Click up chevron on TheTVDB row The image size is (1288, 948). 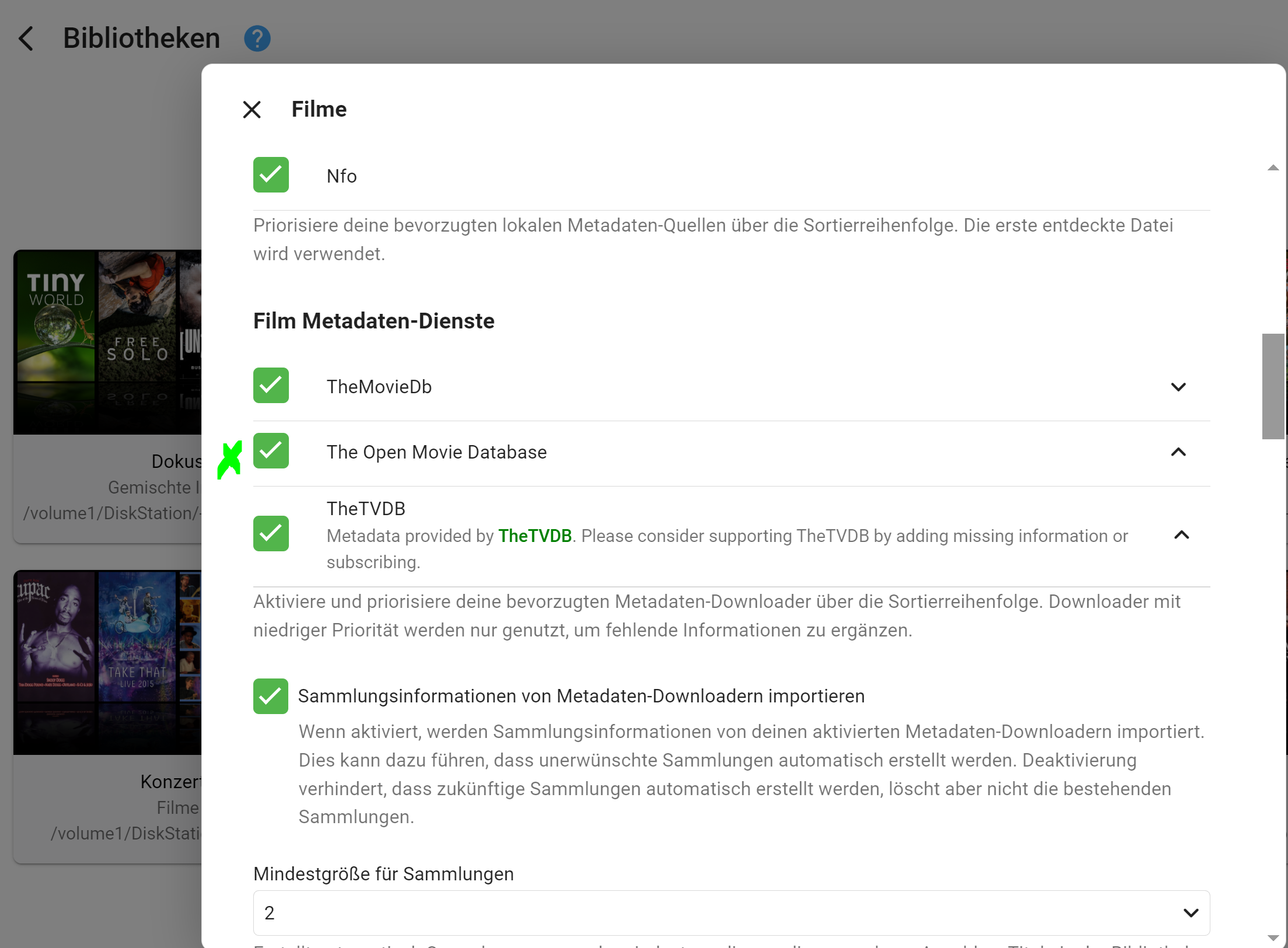1181,535
